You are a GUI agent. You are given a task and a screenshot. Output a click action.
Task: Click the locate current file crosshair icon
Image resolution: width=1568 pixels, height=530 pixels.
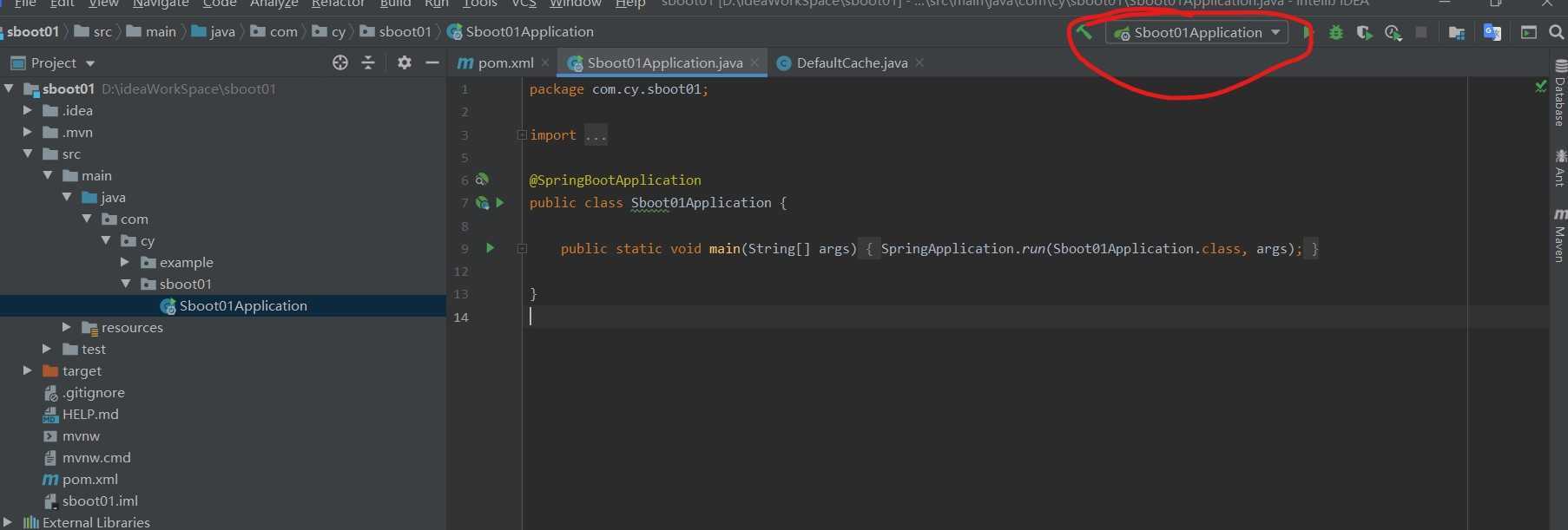[340, 62]
